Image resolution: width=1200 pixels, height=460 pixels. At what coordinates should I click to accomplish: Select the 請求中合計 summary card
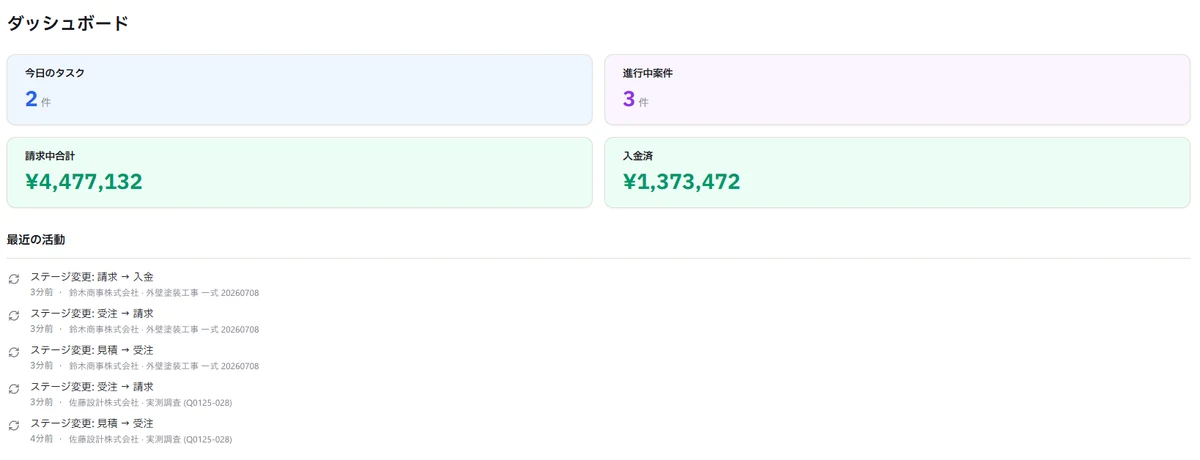point(300,173)
